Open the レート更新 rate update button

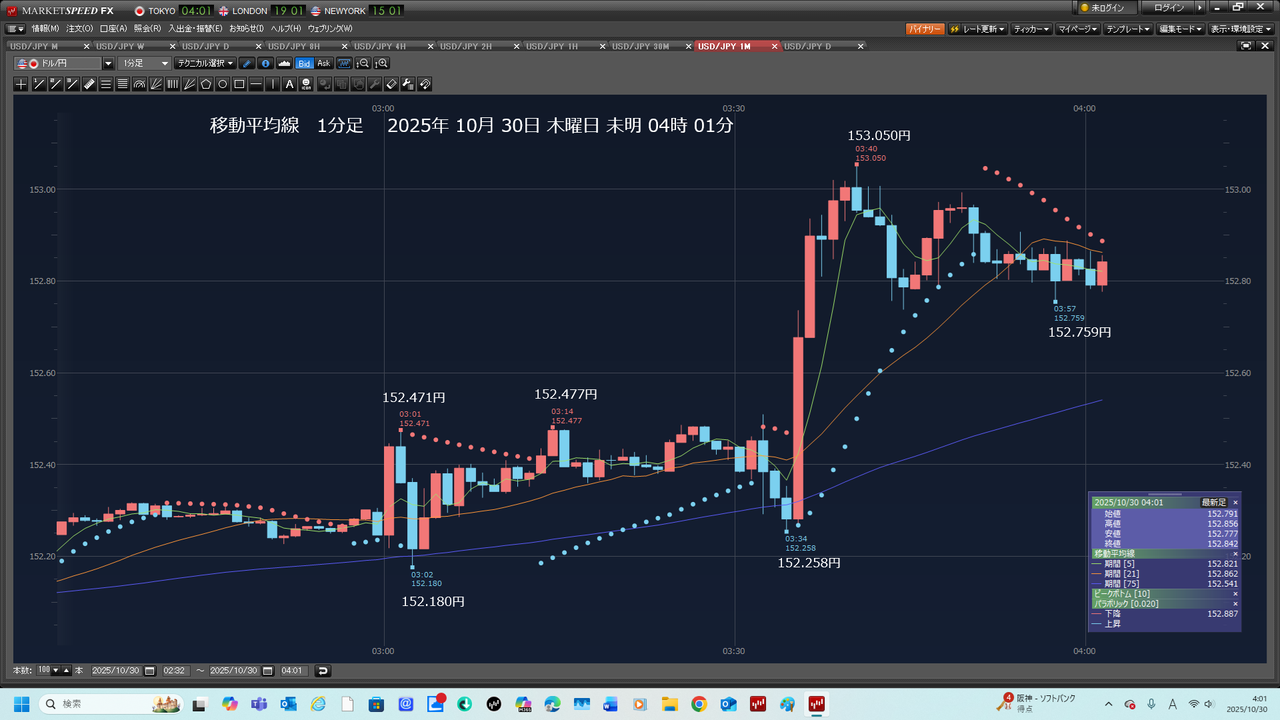[977, 29]
